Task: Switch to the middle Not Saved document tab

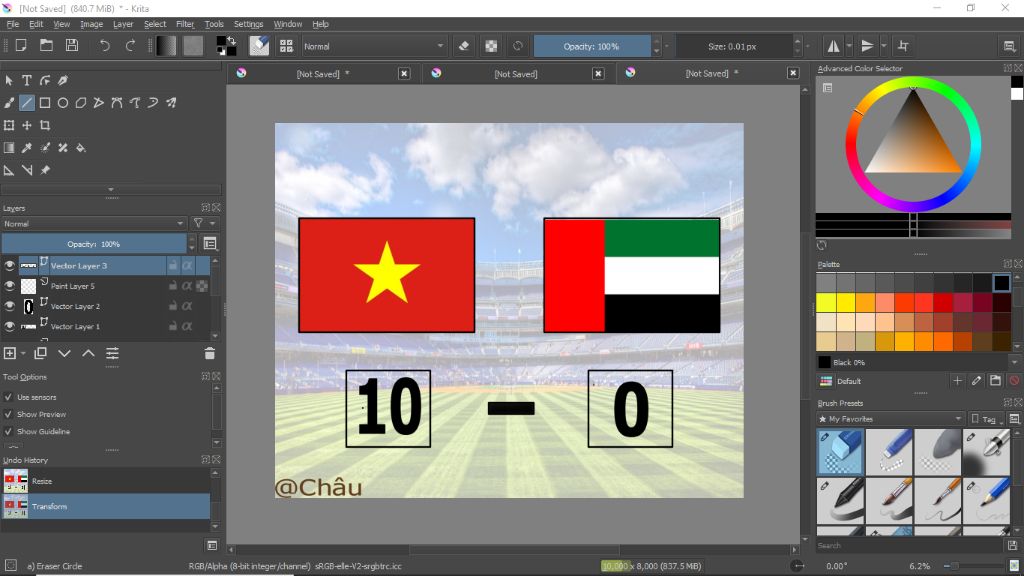Action: click(516, 74)
